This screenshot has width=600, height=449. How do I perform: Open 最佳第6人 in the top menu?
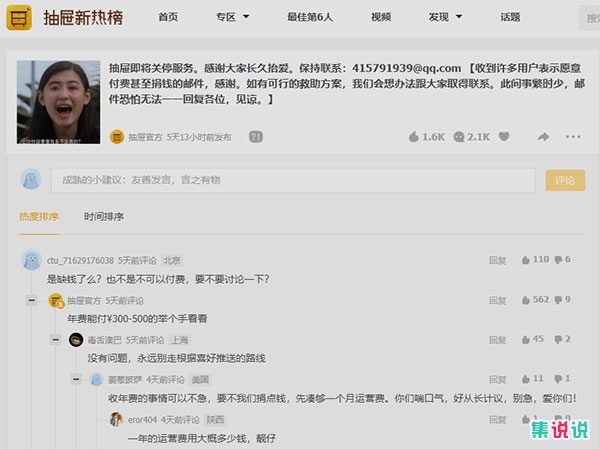[x=308, y=18]
